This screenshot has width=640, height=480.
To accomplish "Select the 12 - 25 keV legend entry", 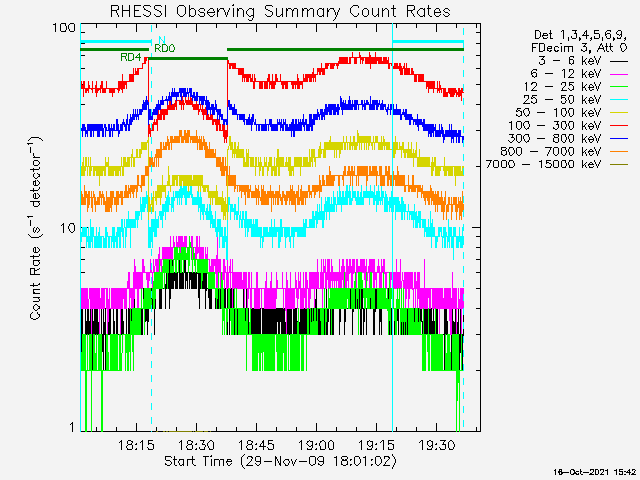I will [576, 87].
